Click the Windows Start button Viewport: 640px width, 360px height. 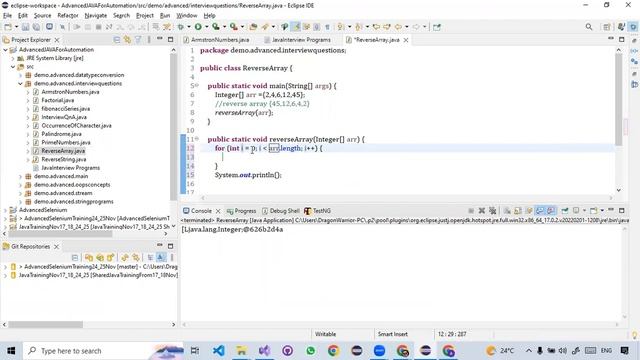pyautogui.click(x=11, y=351)
